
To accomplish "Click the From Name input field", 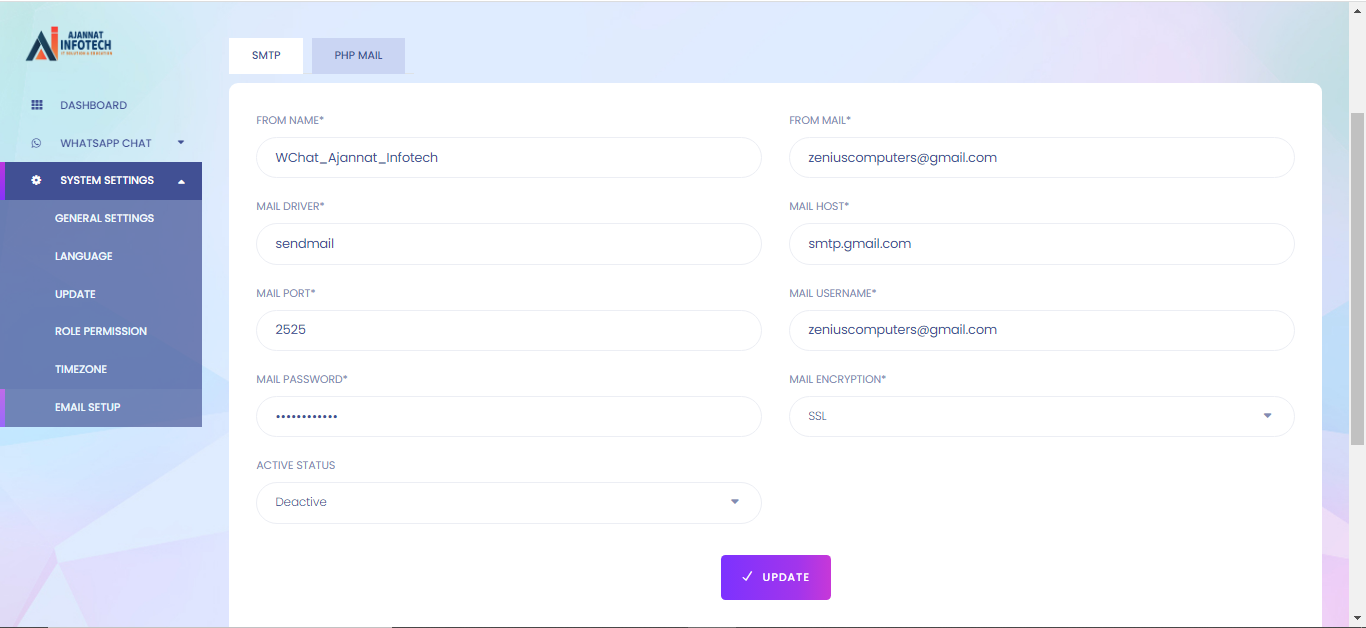I will pos(508,158).
